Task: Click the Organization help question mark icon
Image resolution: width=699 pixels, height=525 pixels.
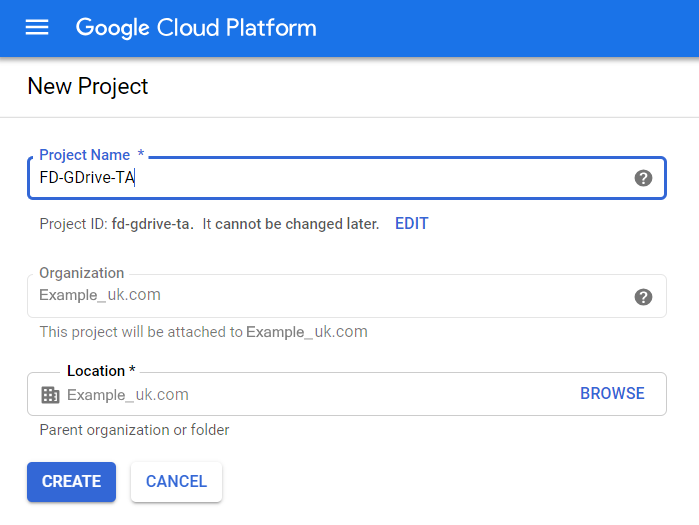Action: (x=643, y=297)
